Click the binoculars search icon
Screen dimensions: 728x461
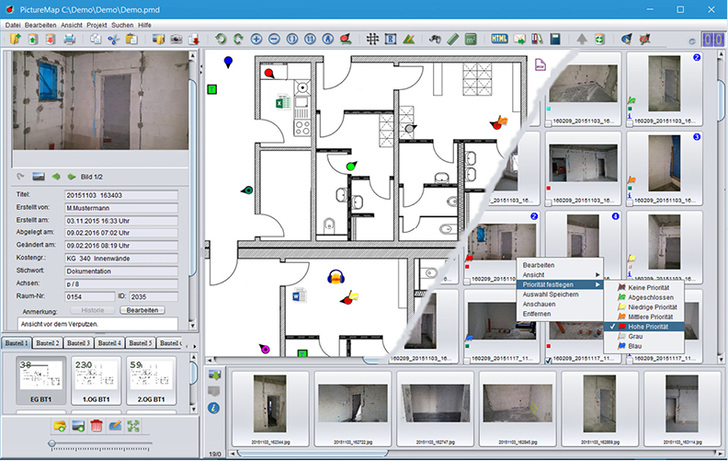click(x=435, y=39)
